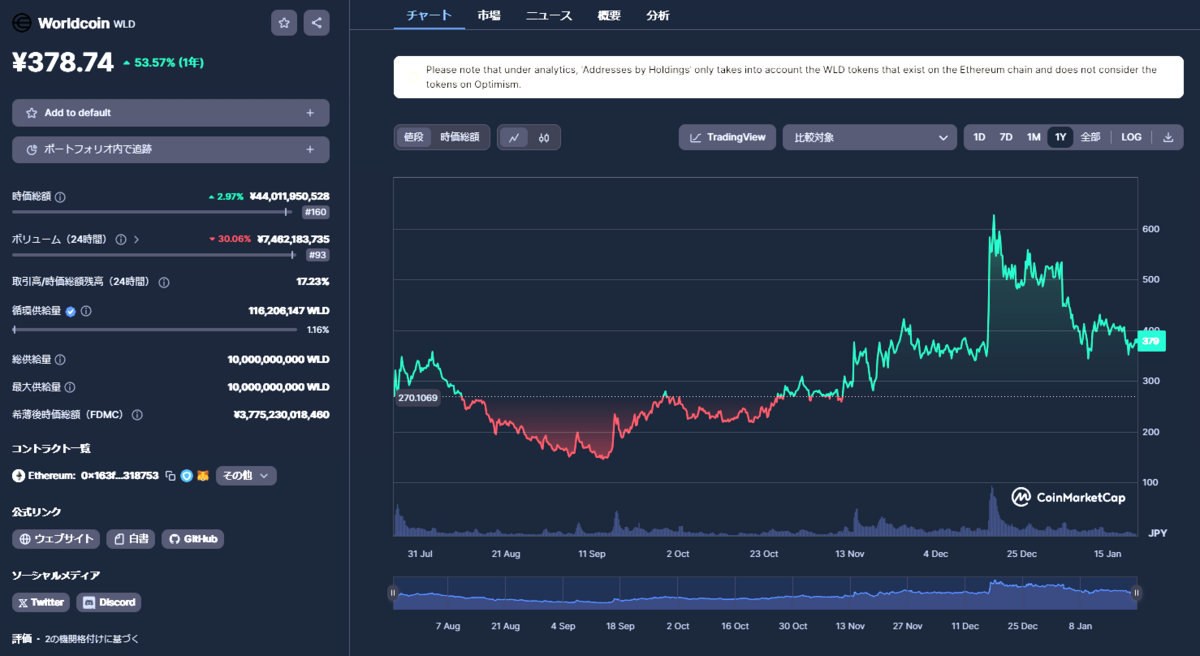The image size is (1200, 656).
Task: Copy the Ethereum contract address
Action: click(x=170, y=476)
